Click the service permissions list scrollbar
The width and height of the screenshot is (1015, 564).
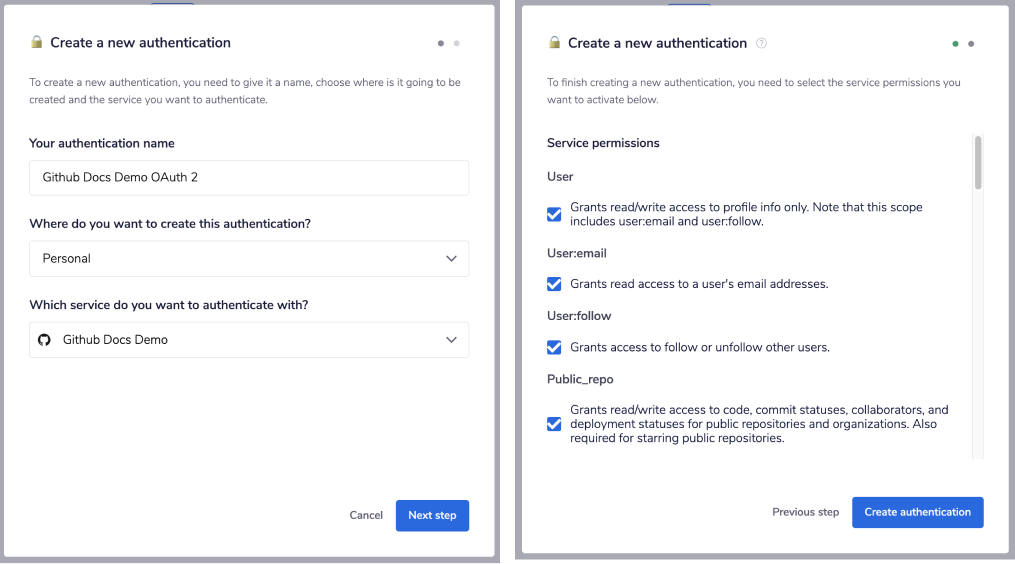click(978, 163)
